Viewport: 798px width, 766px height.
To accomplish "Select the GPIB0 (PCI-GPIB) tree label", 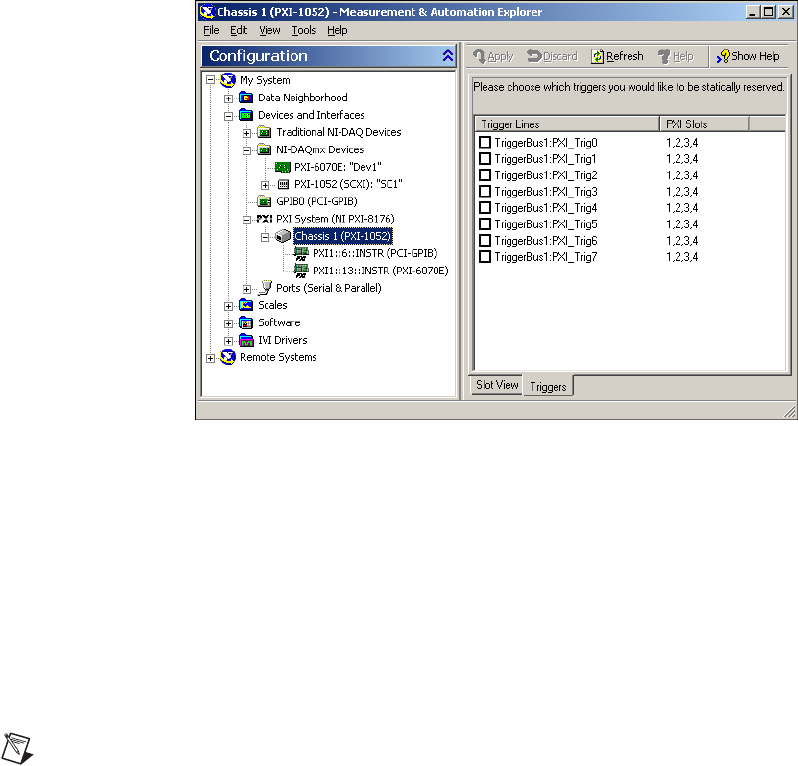I will click(x=317, y=202).
